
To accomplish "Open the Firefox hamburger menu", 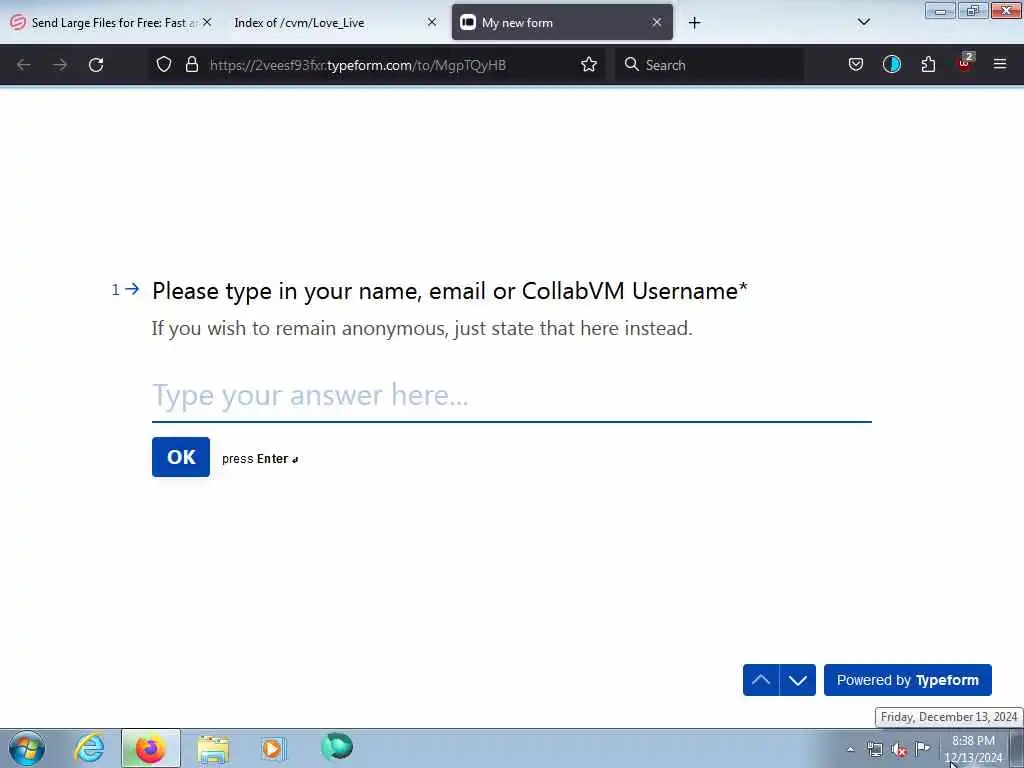I will pyautogui.click(x=1000, y=64).
